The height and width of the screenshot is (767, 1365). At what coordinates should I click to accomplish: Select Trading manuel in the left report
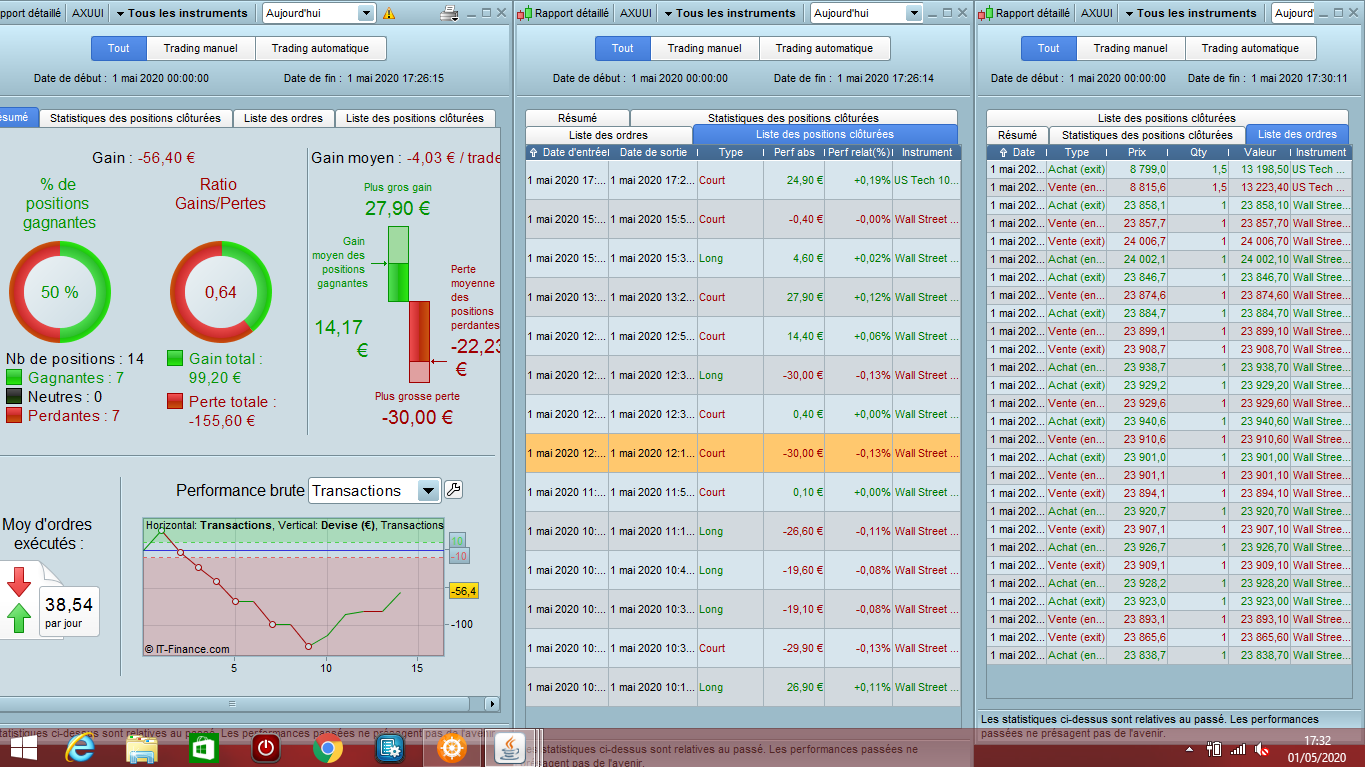(201, 48)
